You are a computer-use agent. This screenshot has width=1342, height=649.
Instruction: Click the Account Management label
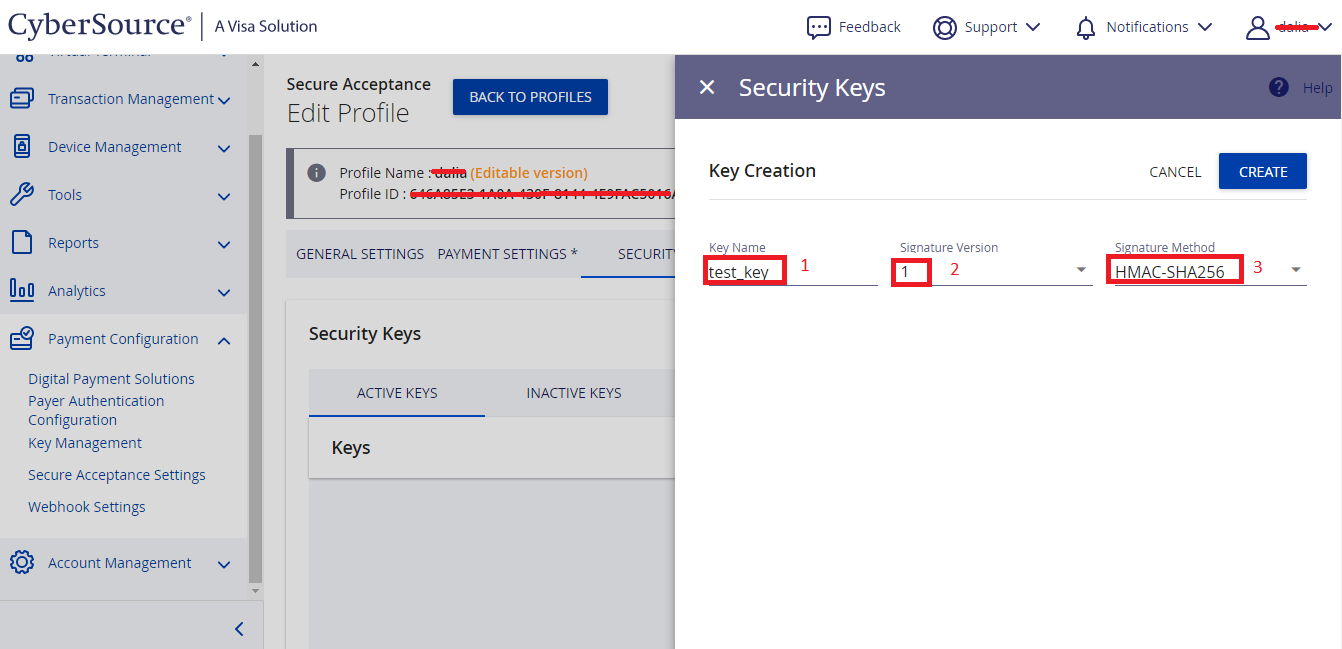pos(120,563)
